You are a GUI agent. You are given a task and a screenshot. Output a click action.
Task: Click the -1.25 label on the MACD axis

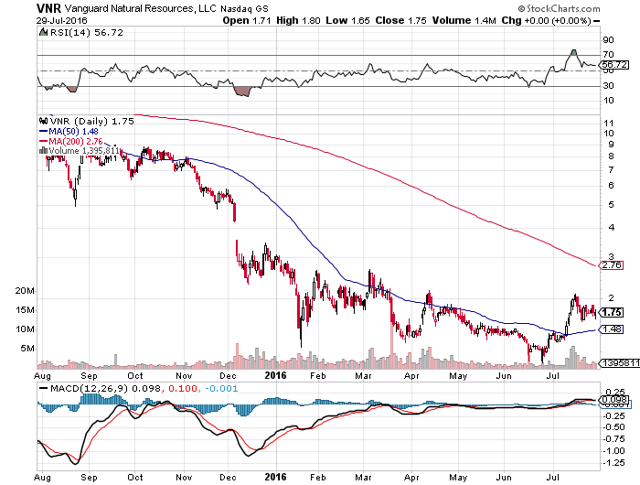613,463
